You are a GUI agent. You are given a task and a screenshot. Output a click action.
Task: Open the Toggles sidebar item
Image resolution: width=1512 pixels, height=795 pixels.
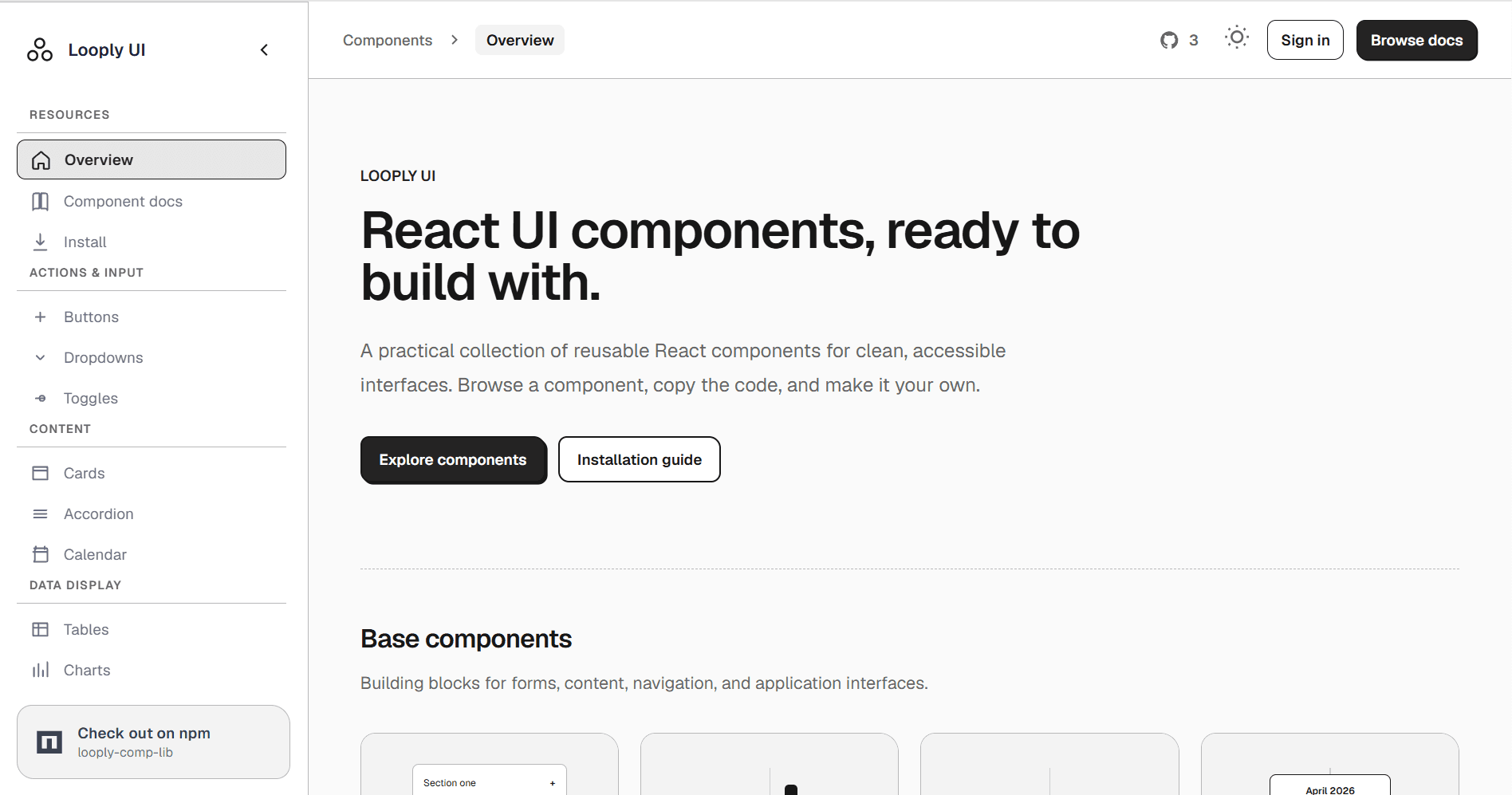[152, 398]
